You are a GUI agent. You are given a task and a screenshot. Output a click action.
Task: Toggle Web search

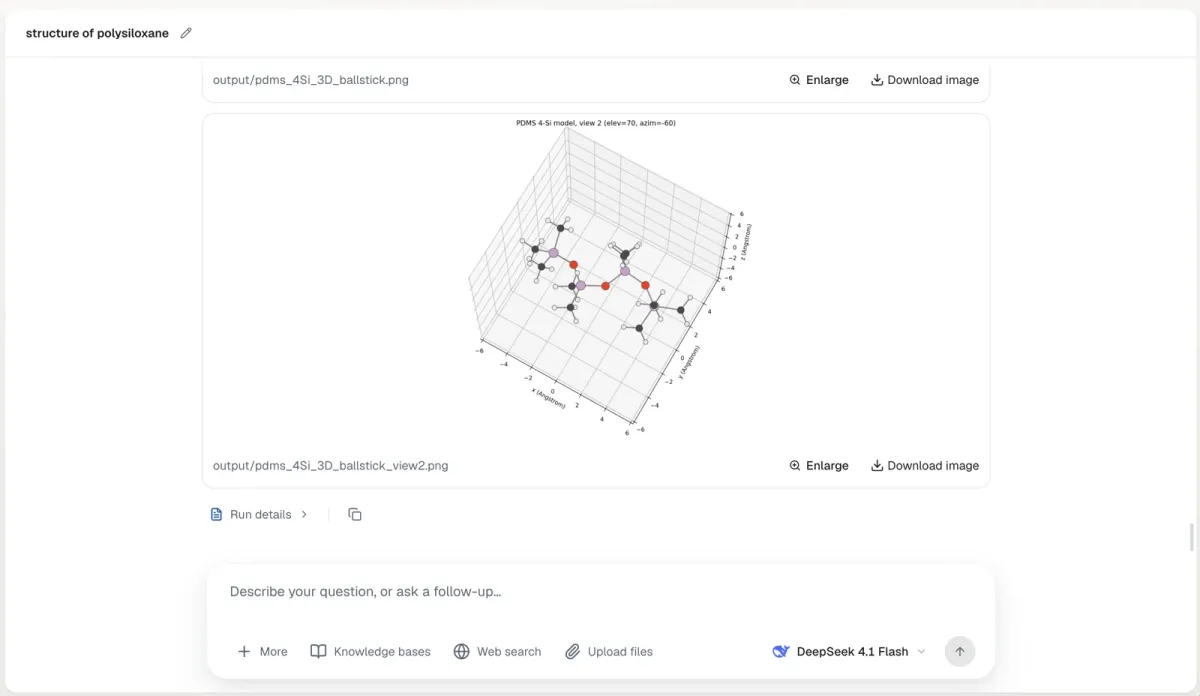497,652
